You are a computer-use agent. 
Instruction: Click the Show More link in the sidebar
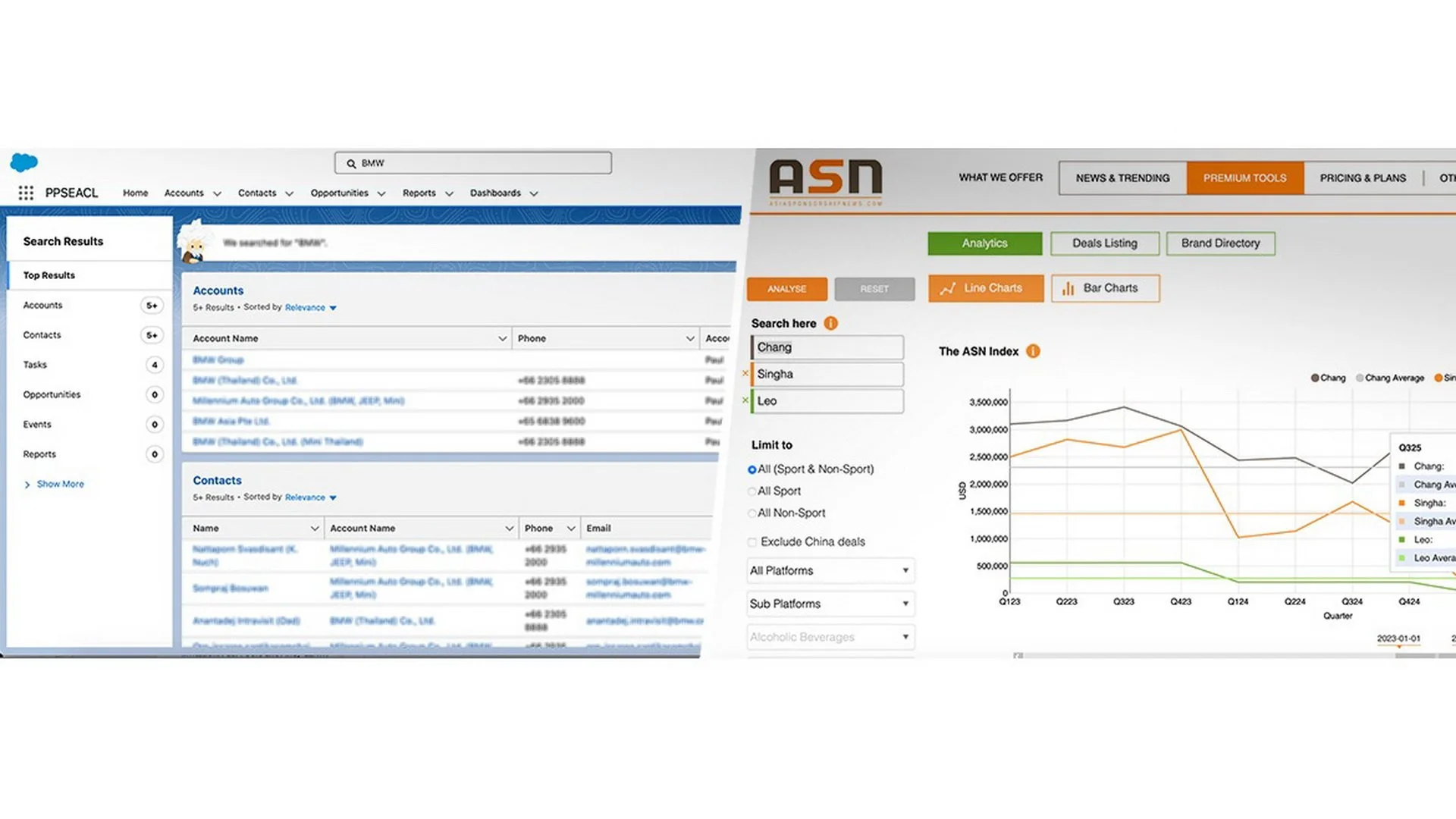click(x=60, y=484)
